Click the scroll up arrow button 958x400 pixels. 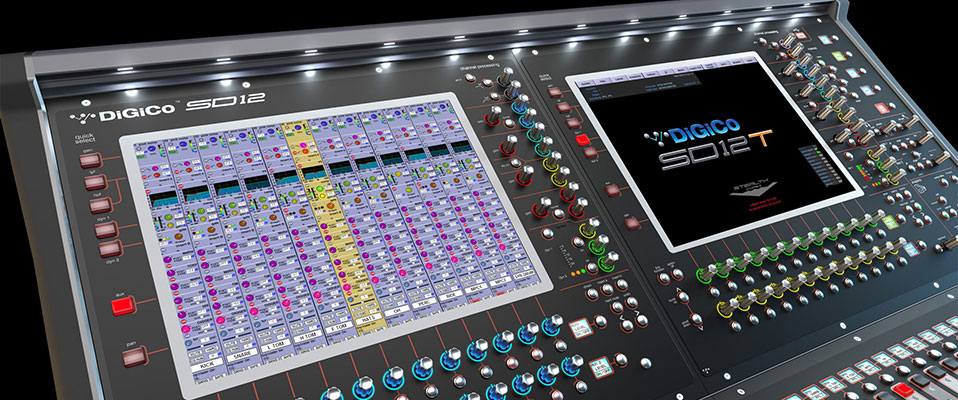tap(684, 297)
